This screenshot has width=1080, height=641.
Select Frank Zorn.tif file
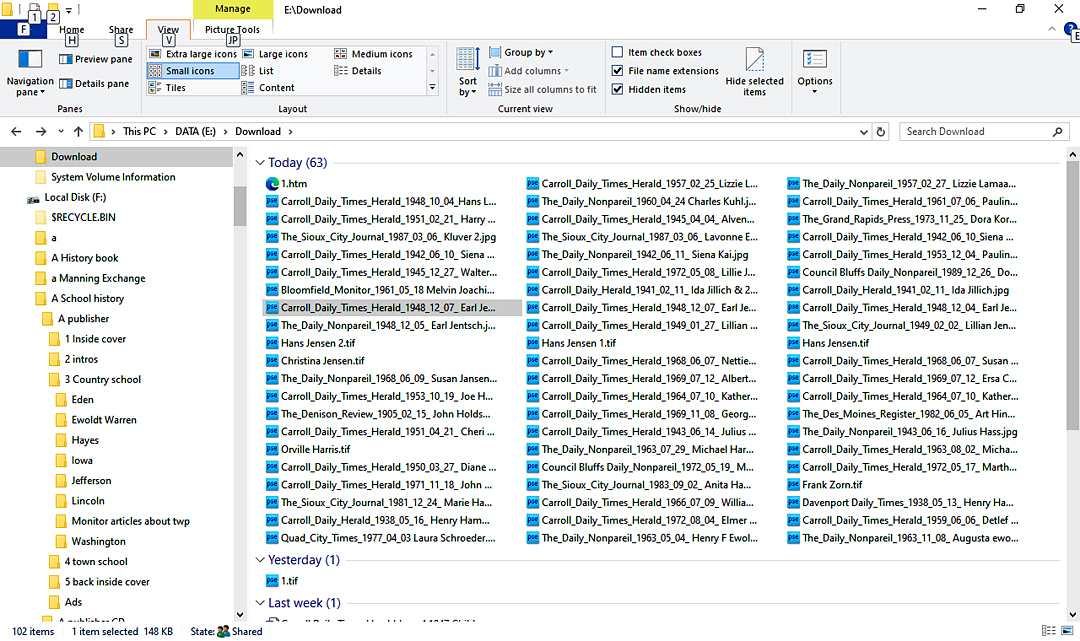tap(824, 485)
